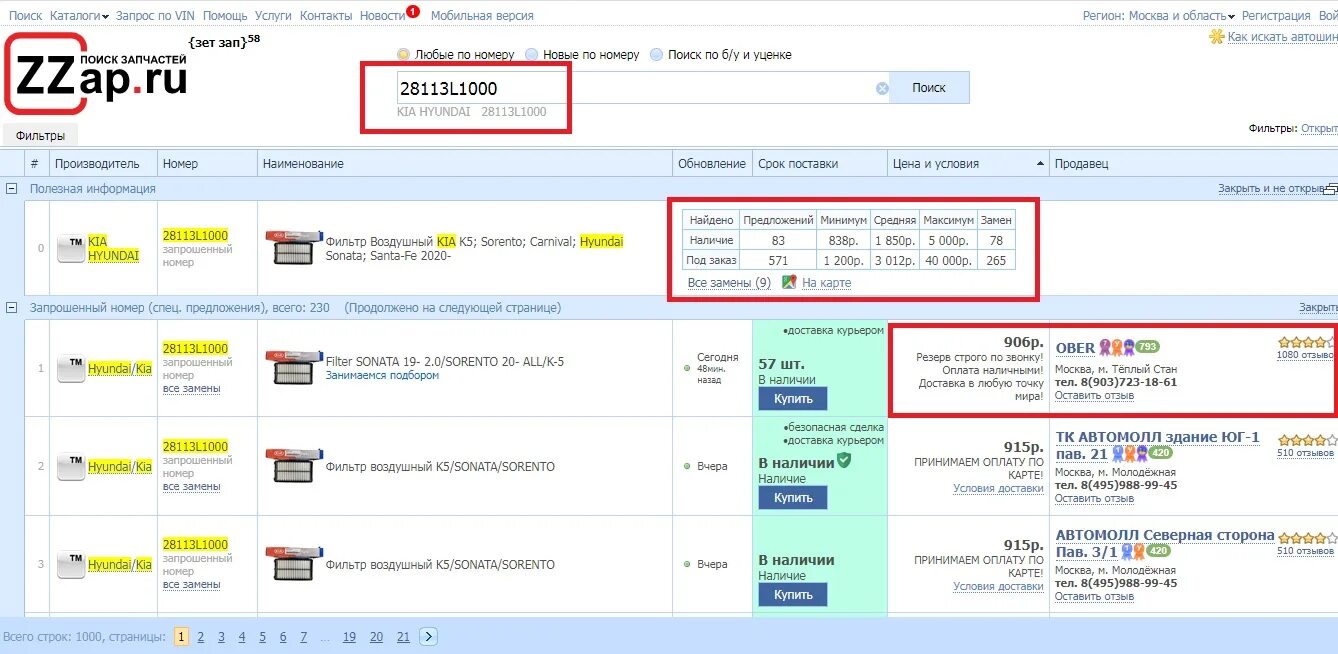Open the 'На карте' link

coord(826,283)
